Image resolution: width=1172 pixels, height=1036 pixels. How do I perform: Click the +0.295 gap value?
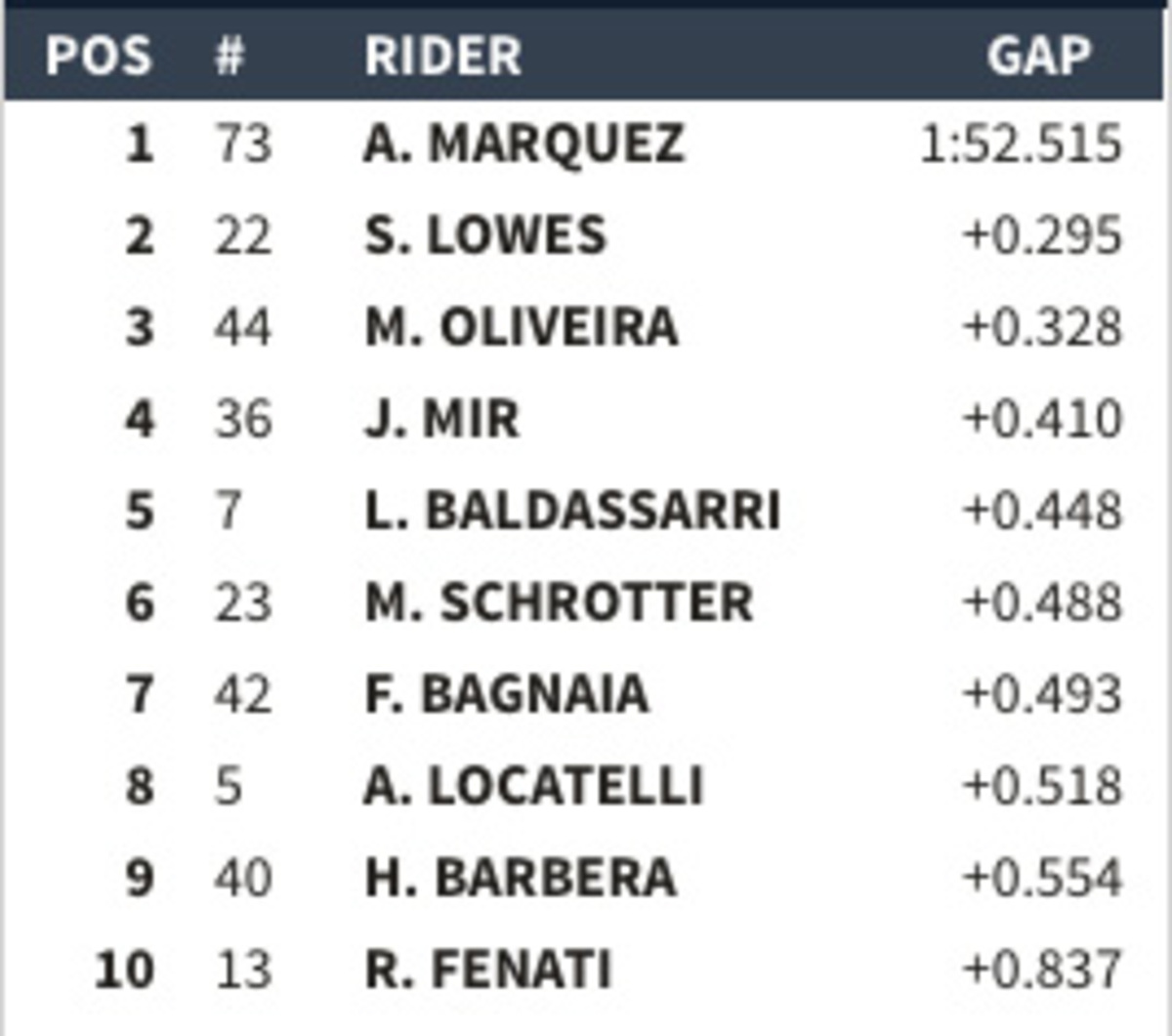pos(1042,236)
